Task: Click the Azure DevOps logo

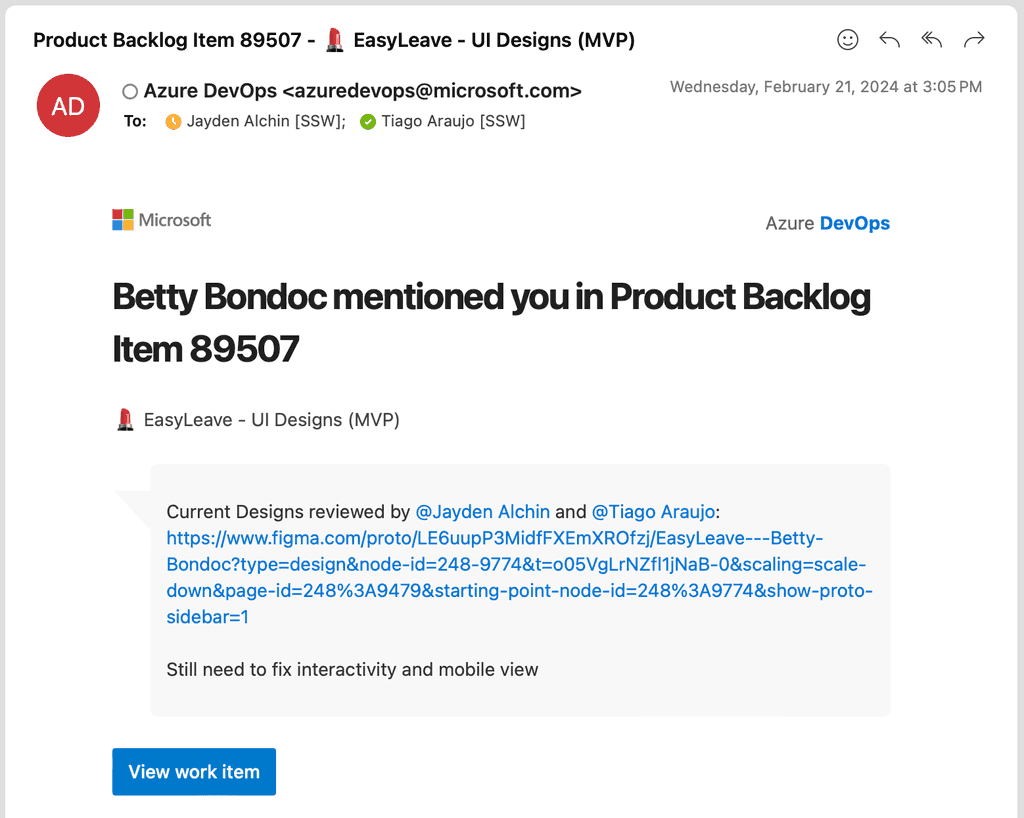Action: tap(827, 223)
